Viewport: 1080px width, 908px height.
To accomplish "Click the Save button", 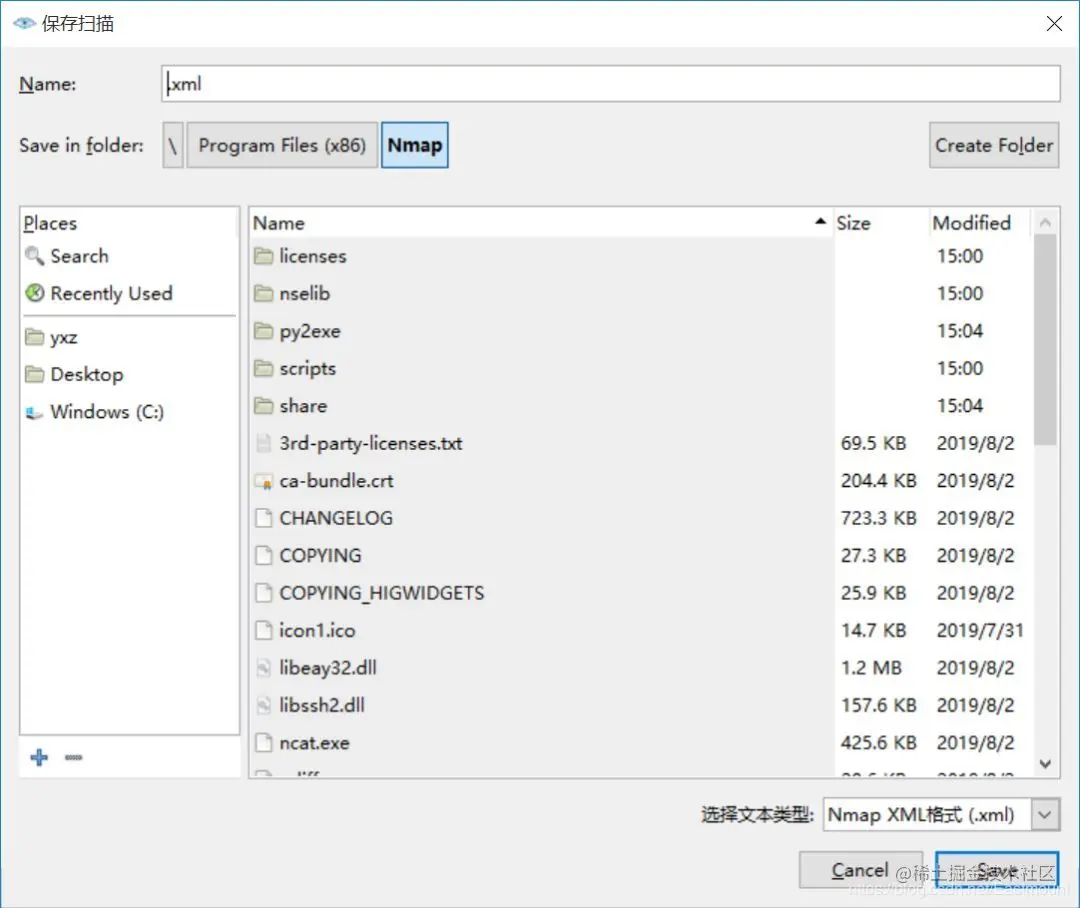I will [x=997, y=870].
